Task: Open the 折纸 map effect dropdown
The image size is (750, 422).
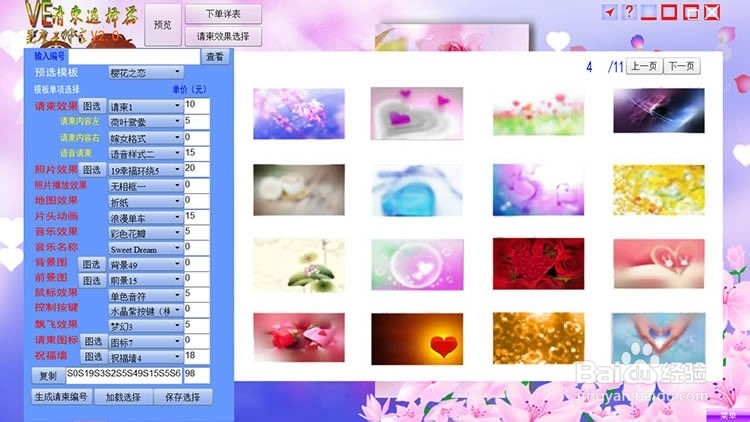Action: (x=145, y=202)
